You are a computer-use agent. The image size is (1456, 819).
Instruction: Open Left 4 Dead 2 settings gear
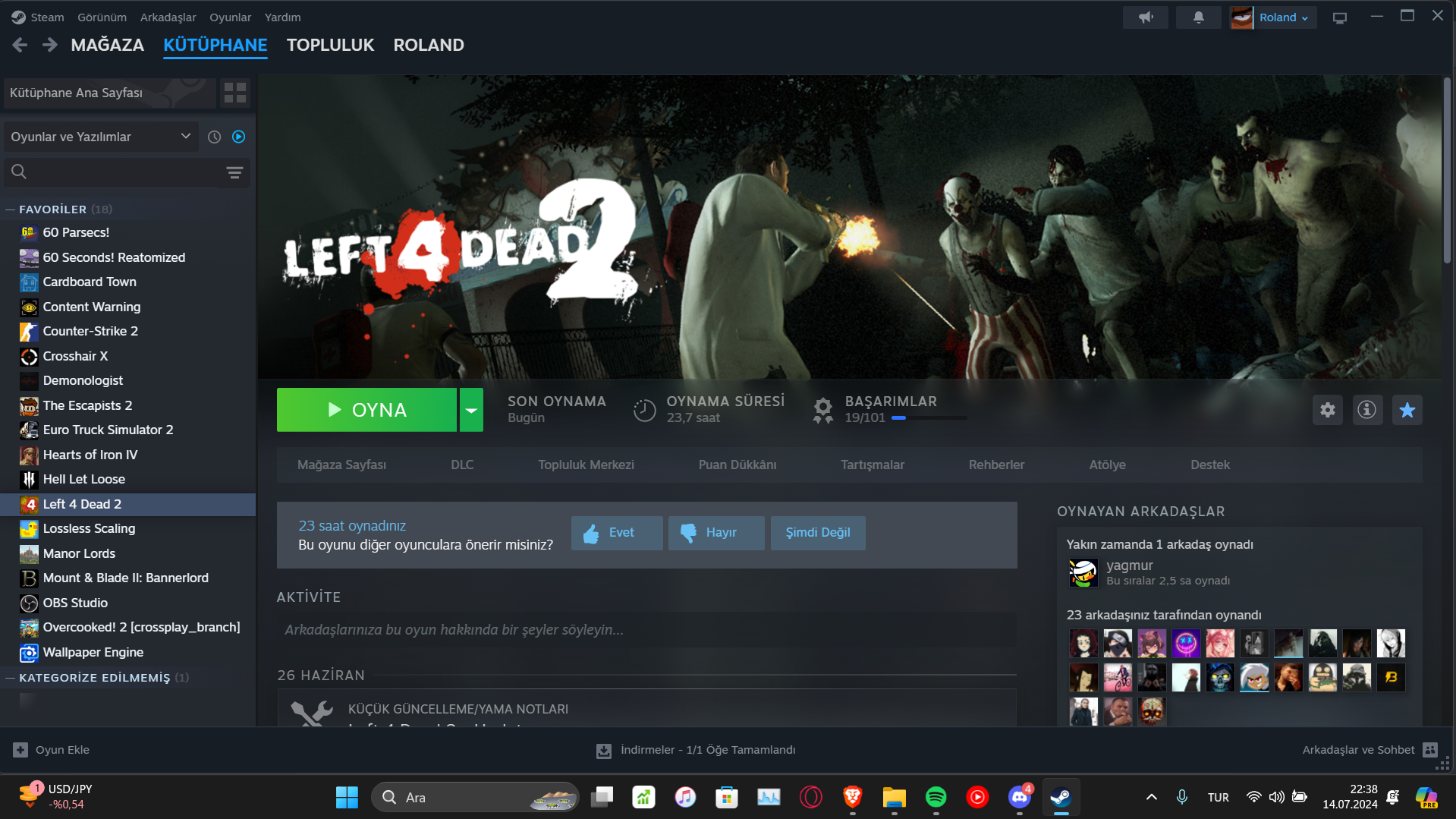(1328, 410)
